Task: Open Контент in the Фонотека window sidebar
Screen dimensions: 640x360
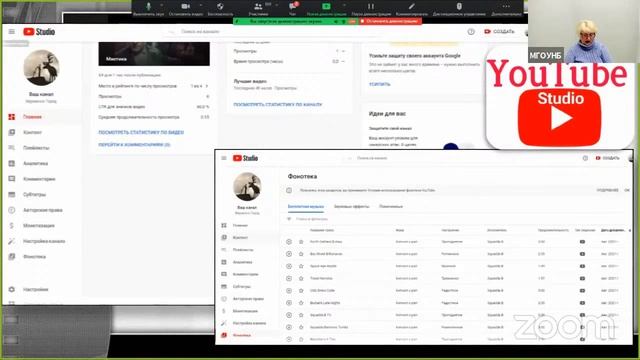Action: point(240,238)
